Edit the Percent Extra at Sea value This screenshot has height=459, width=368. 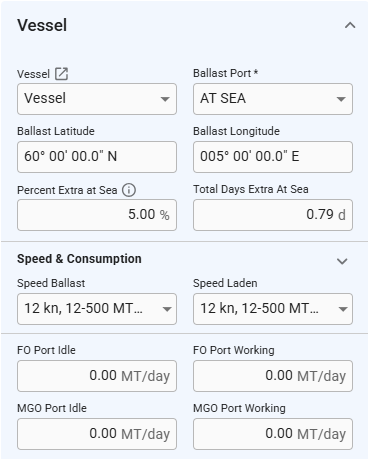coord(97,215)
